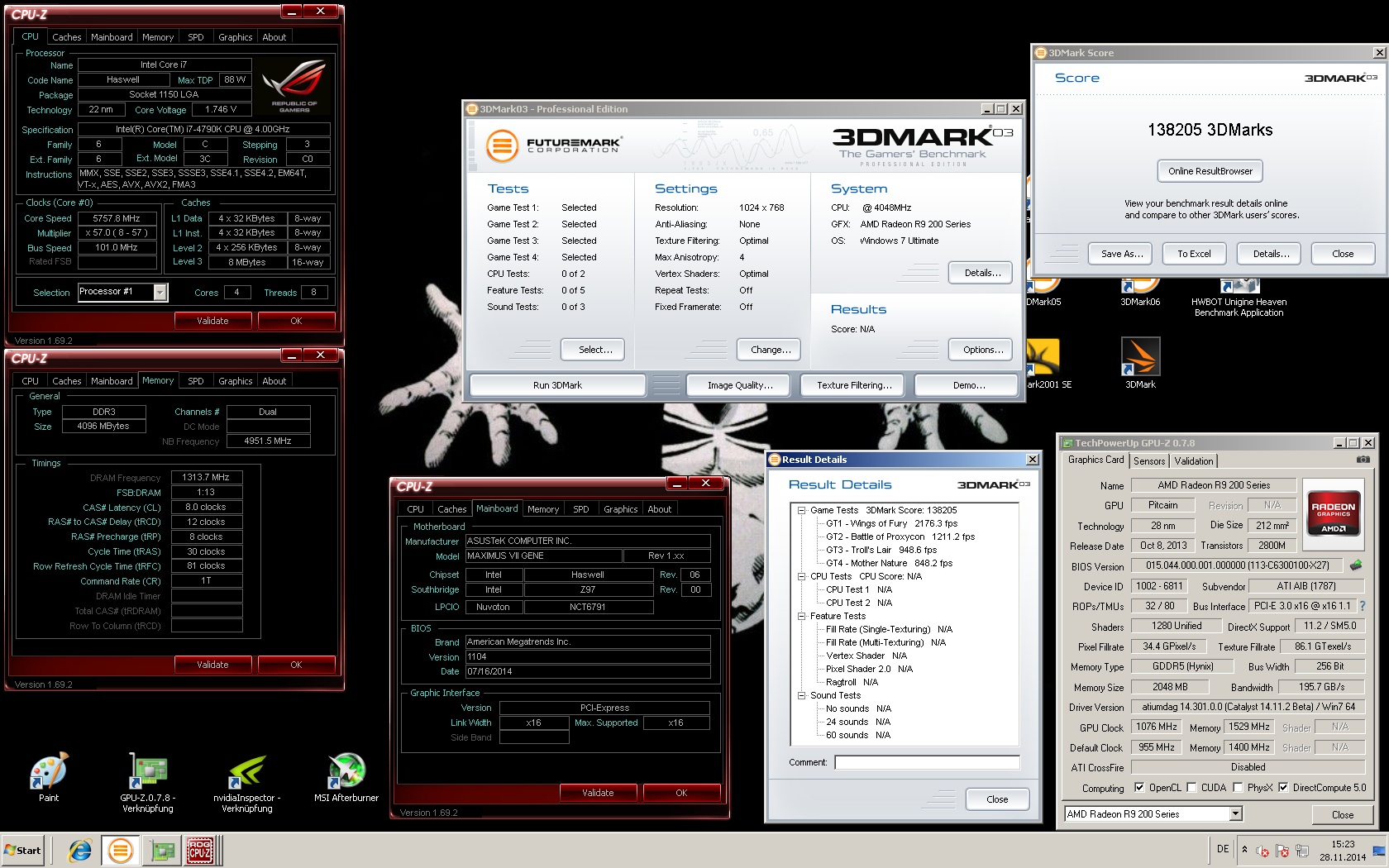The width and height of the screenshot is (1389, 868).
Task: Open the Paint desktop shortcut
Action: click(x=49, y=777)
